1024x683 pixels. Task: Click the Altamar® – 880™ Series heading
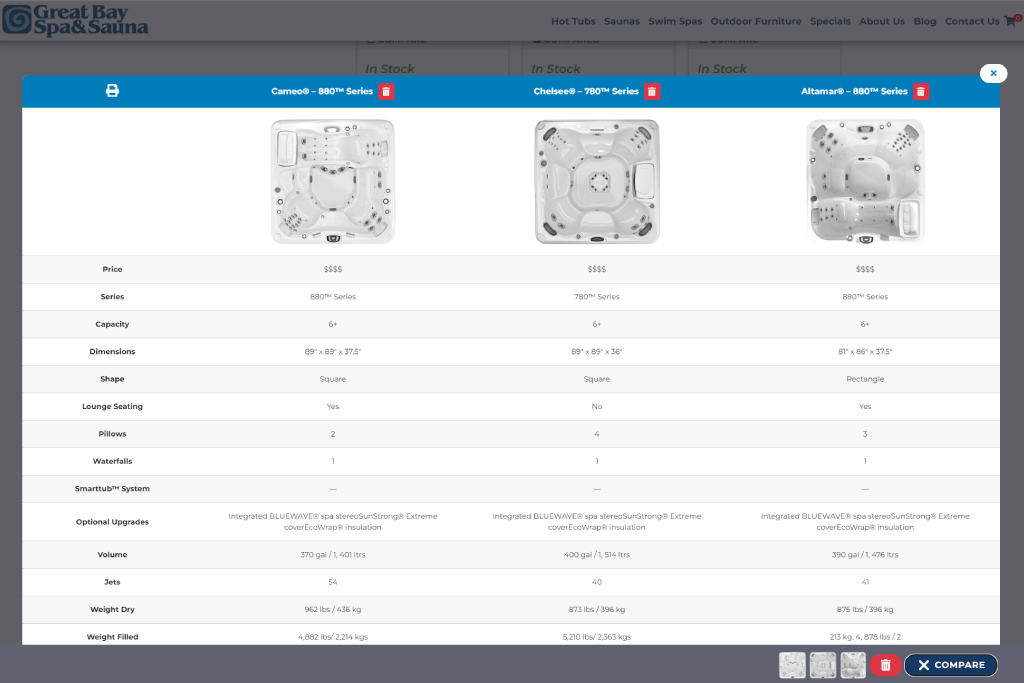(854, 91)
